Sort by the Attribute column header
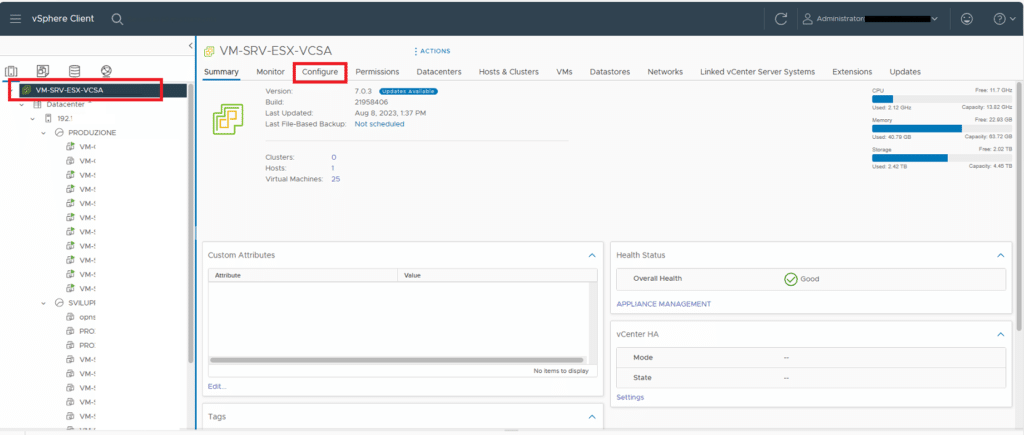The image size is (1024, 435). coord(302,276)
